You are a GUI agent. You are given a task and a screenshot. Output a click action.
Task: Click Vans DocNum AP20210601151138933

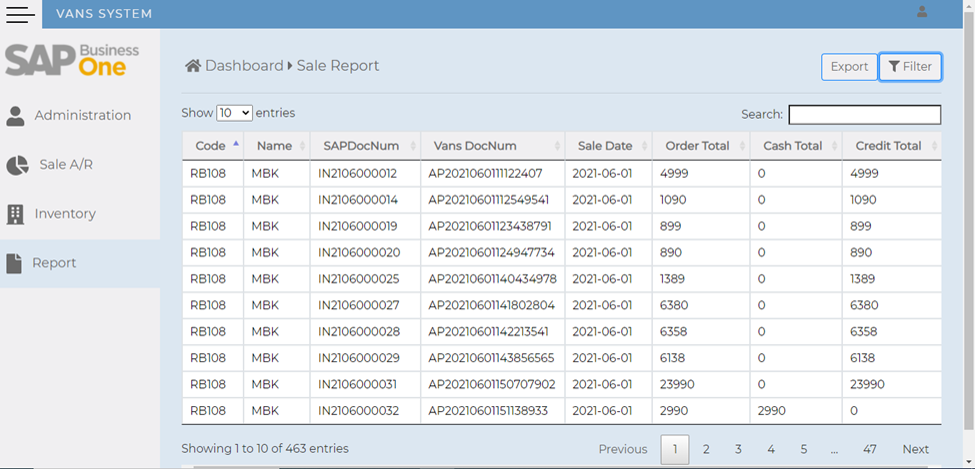click(x=488, y=411)
